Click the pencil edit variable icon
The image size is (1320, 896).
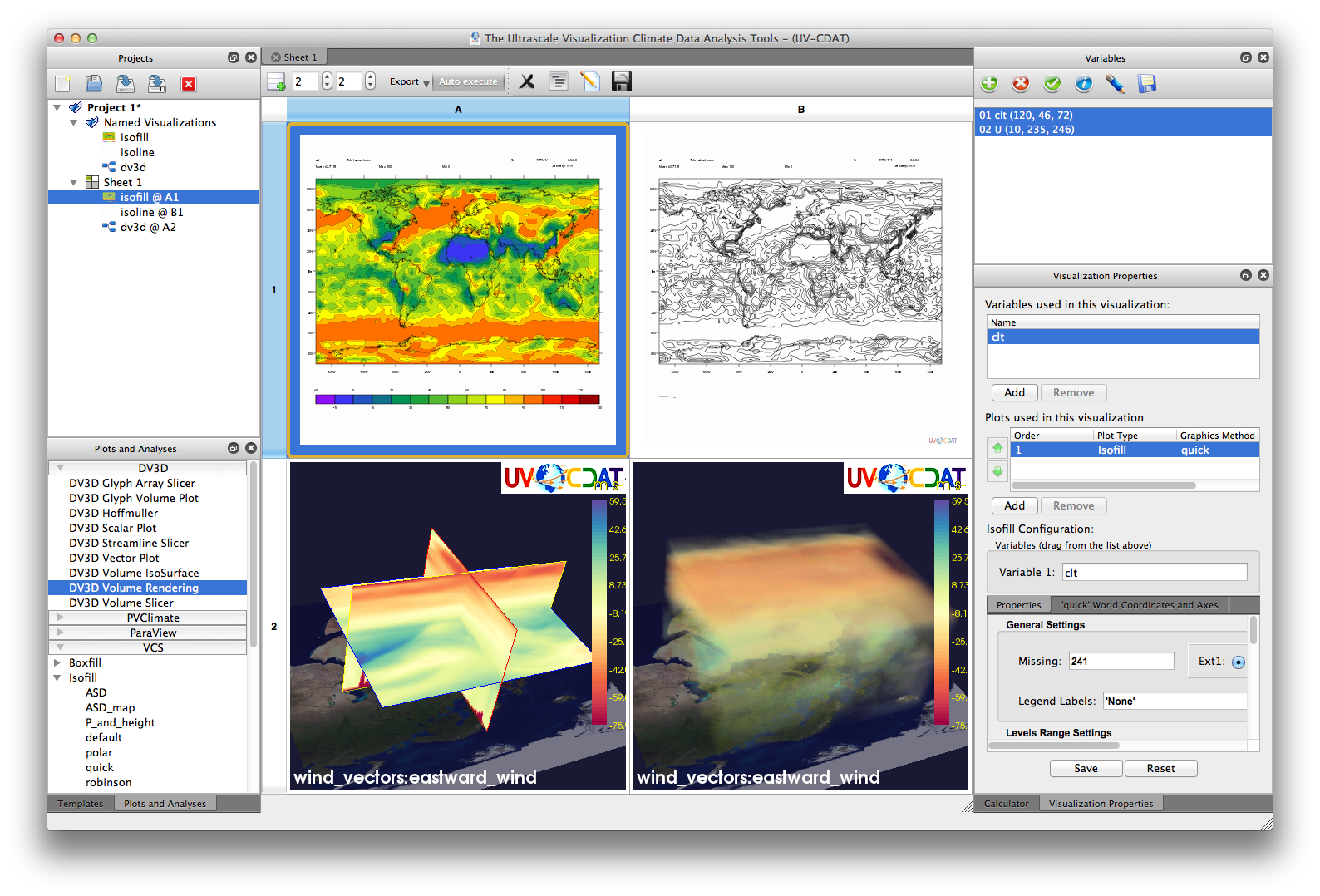pos(1116,83)
